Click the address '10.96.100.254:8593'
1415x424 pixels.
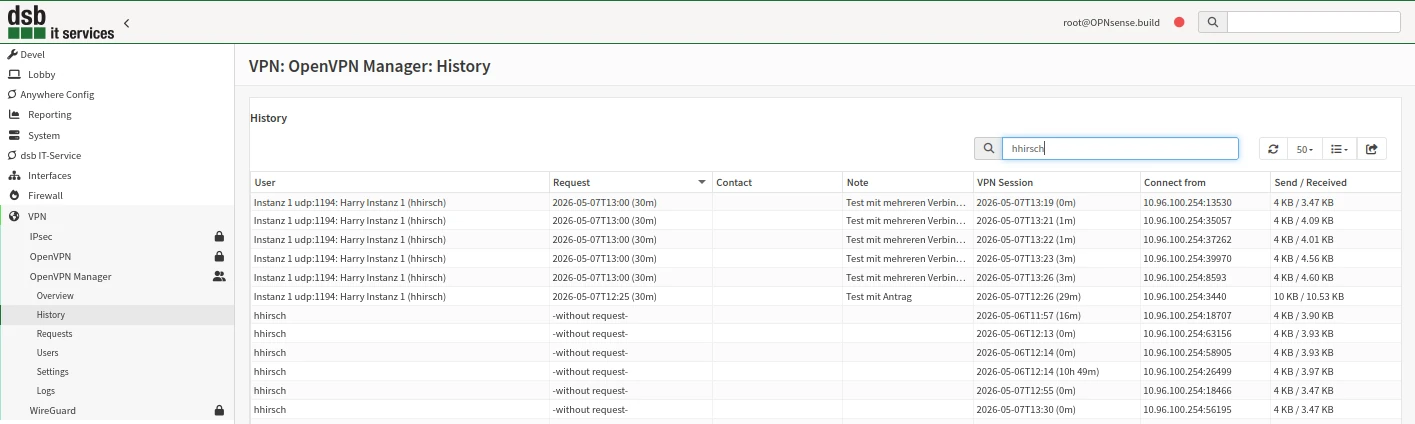[1185, 278]
